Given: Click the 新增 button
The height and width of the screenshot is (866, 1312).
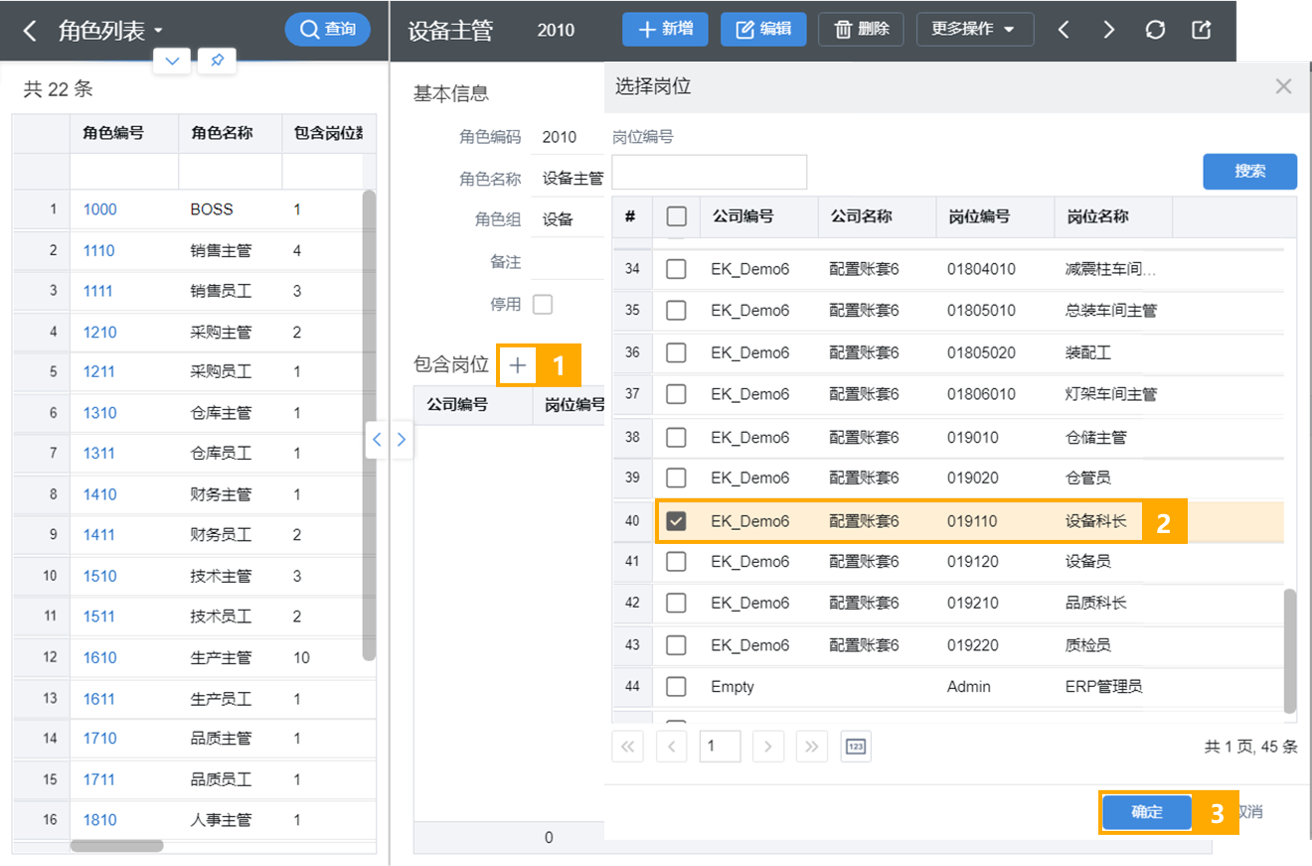Looking at the screenshot, I should (x=665, y=29).
